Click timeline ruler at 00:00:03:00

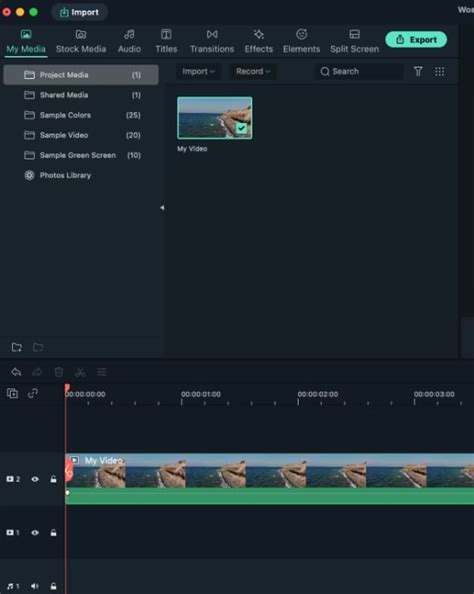click(x=434, y=394)
